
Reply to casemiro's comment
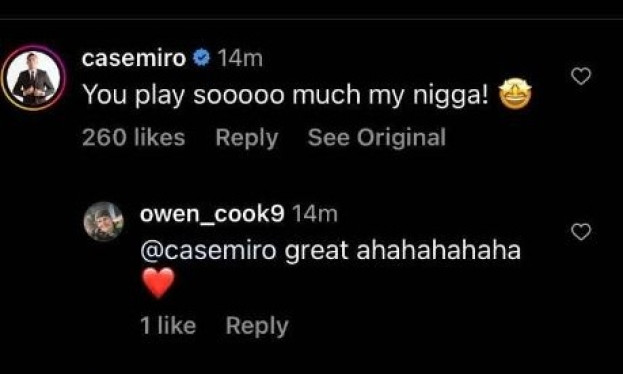click(x=247, y=138)
